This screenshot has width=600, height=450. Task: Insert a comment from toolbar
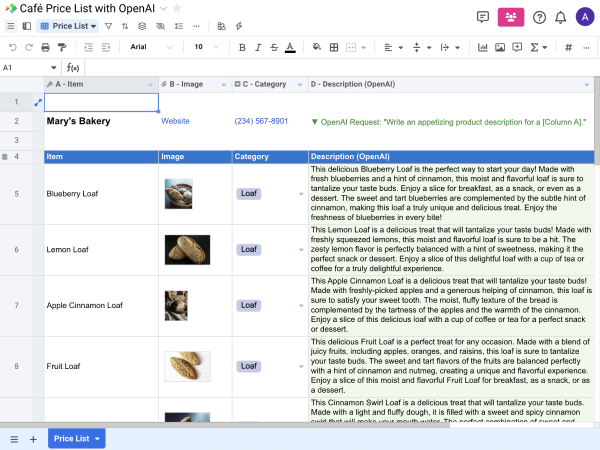pos(517,47)
